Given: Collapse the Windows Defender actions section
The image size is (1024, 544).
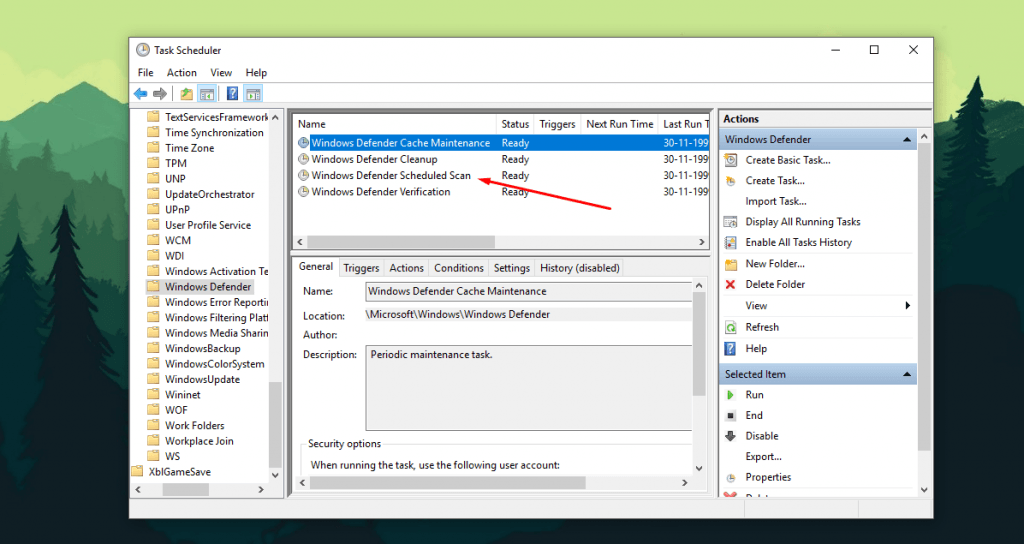Looking at the screenshot, I should tap(906, 140).
